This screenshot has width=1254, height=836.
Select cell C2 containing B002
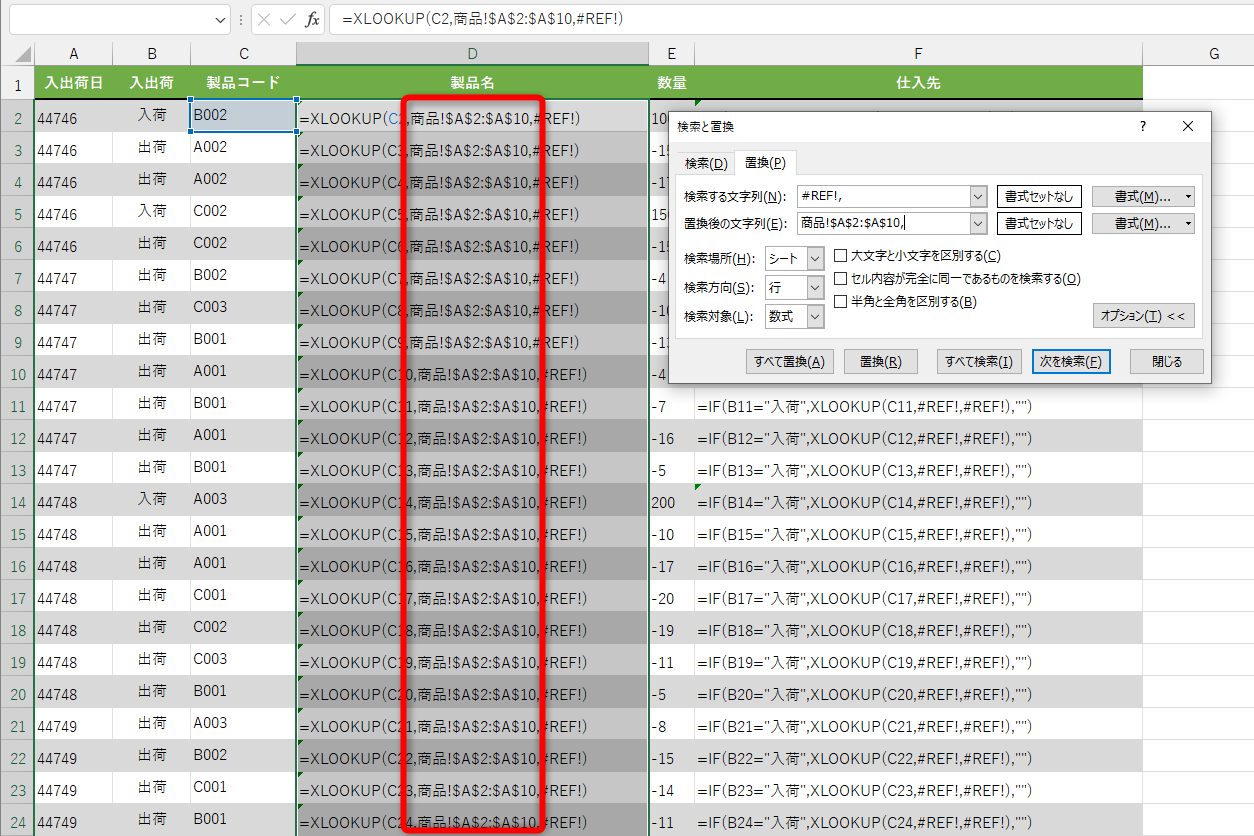pyautogui.click(x=244, y=115)
